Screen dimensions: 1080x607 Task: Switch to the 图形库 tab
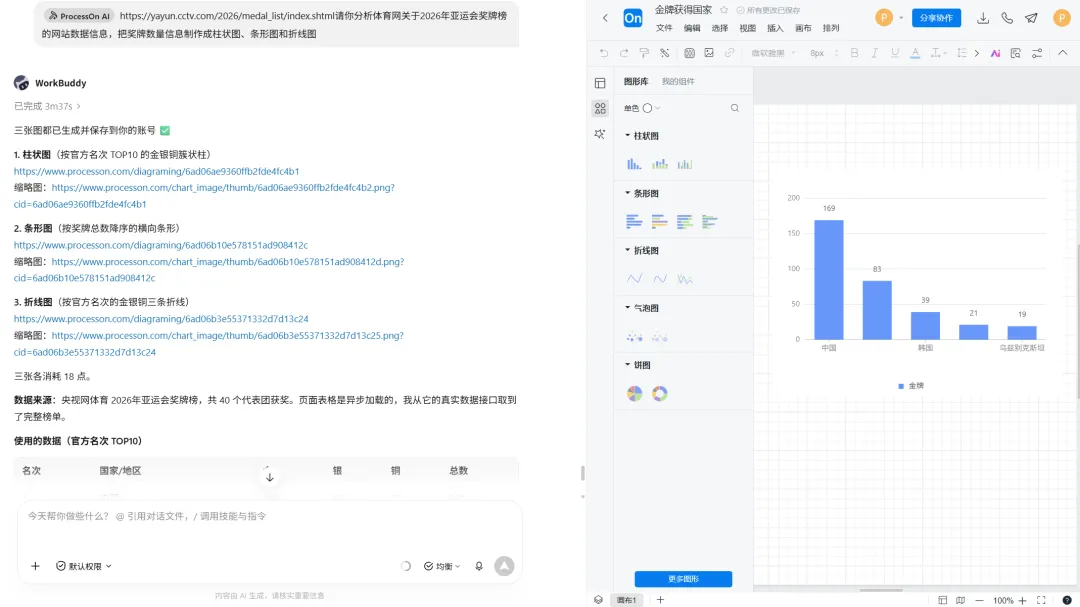coord(636,81)
